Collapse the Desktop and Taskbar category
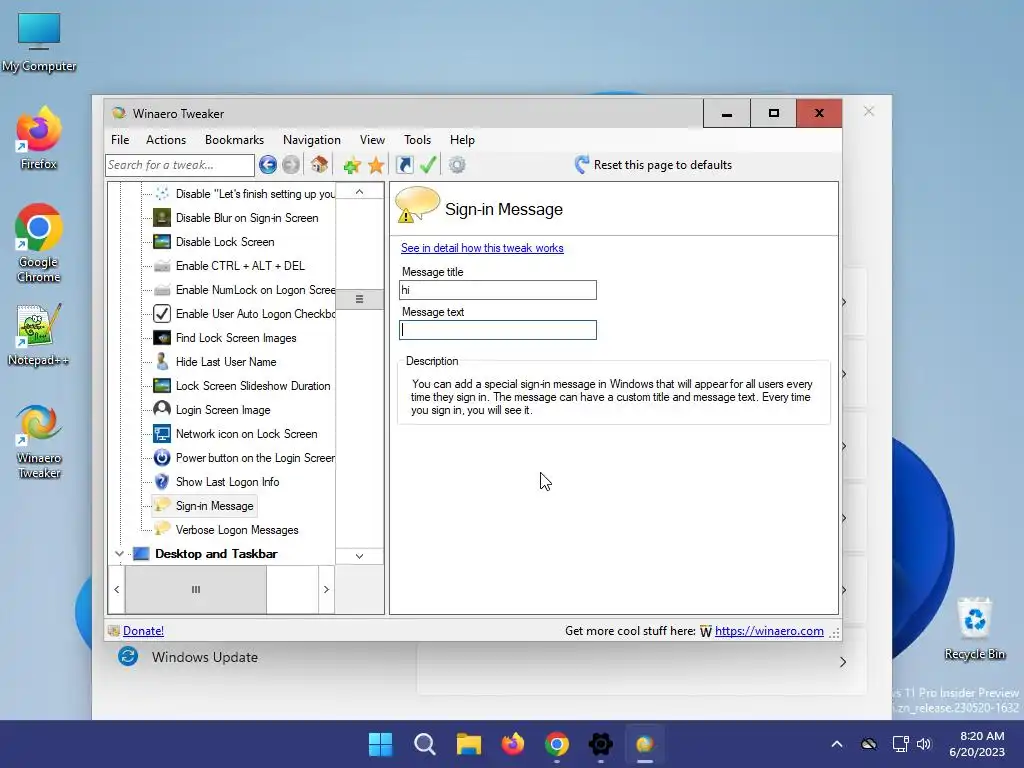The height and width of the screenshot is (768, 1024). (119, 554)
